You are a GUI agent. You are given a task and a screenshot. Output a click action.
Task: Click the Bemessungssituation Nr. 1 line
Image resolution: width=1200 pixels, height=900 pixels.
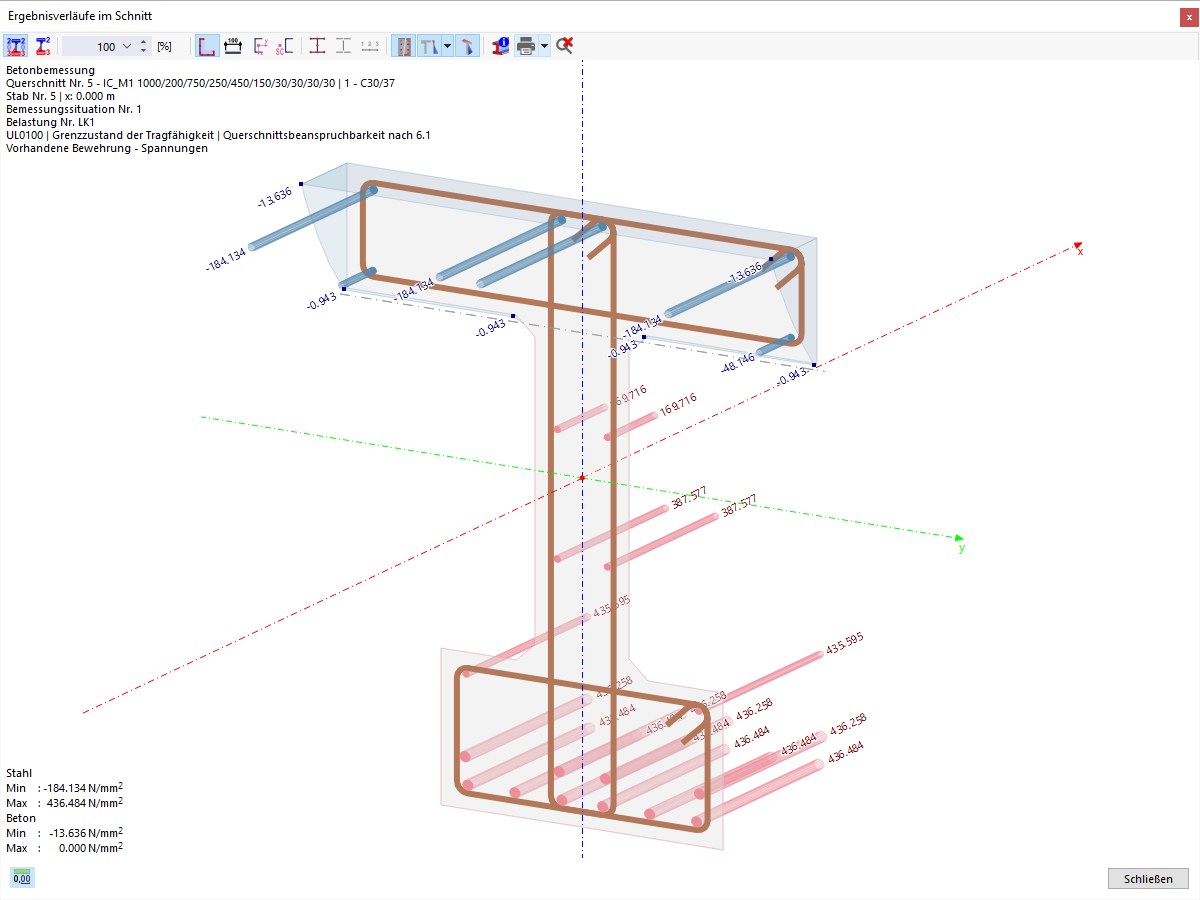(x=74, y=109)
